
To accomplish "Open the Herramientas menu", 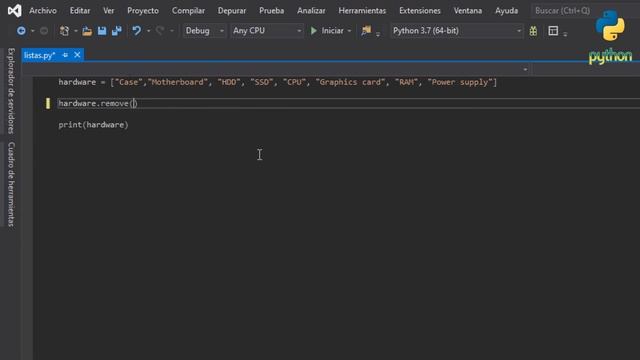I will tap(362, 11).
